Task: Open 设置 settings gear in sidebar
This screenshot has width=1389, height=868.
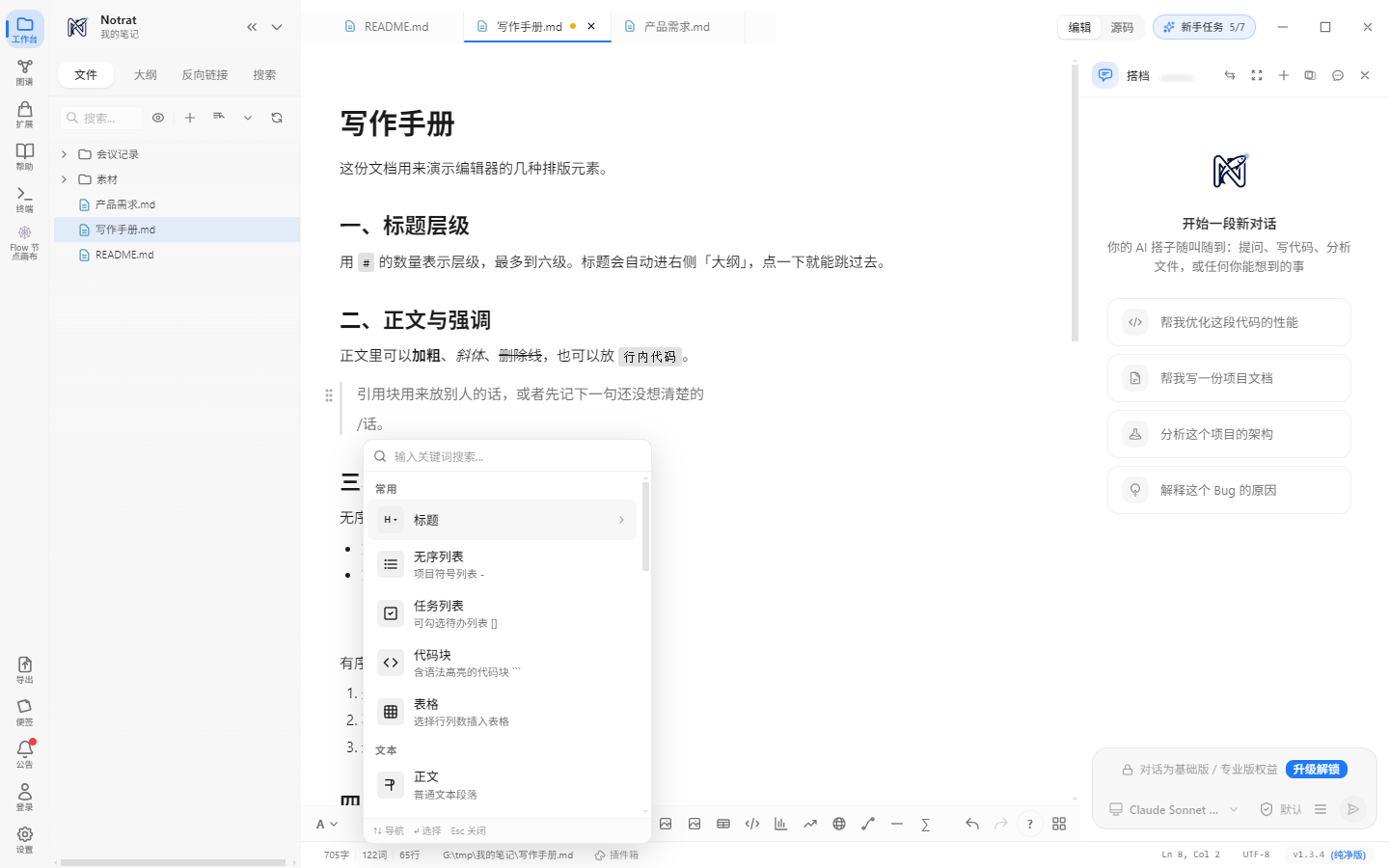Action: 24,840
